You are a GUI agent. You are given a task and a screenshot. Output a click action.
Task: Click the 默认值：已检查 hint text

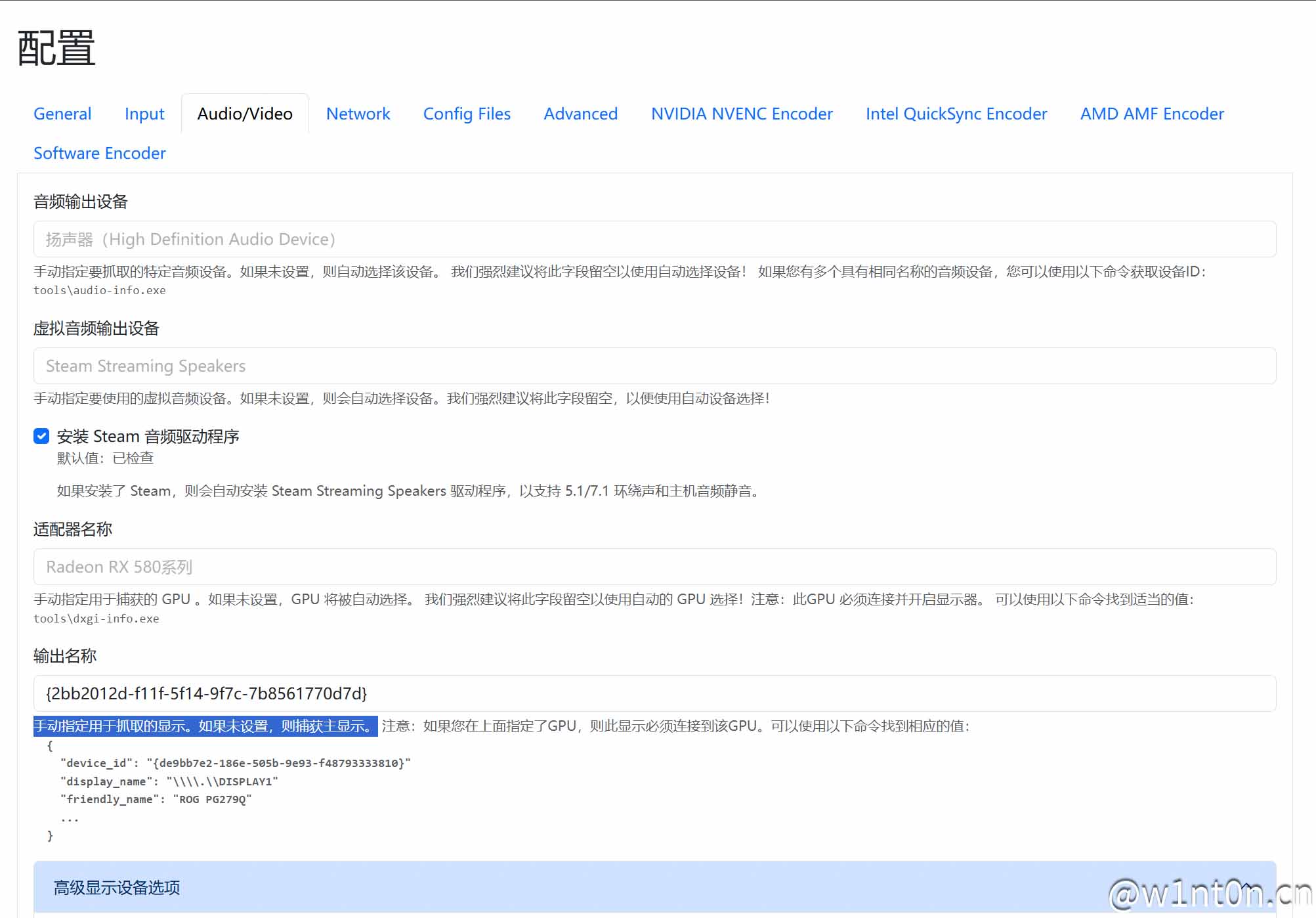105,458
